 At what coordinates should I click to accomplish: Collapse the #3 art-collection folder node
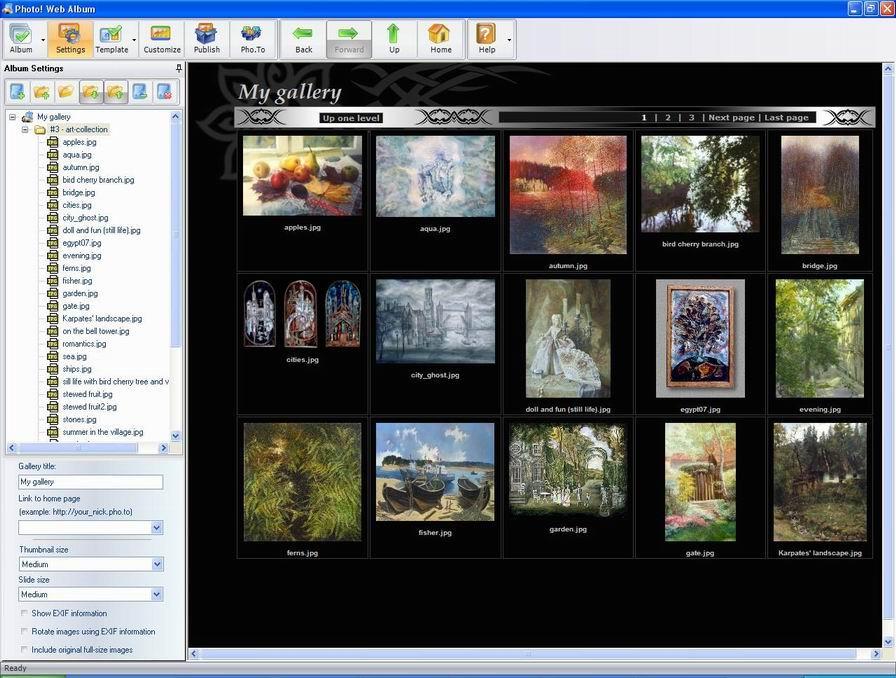point(25,130)
